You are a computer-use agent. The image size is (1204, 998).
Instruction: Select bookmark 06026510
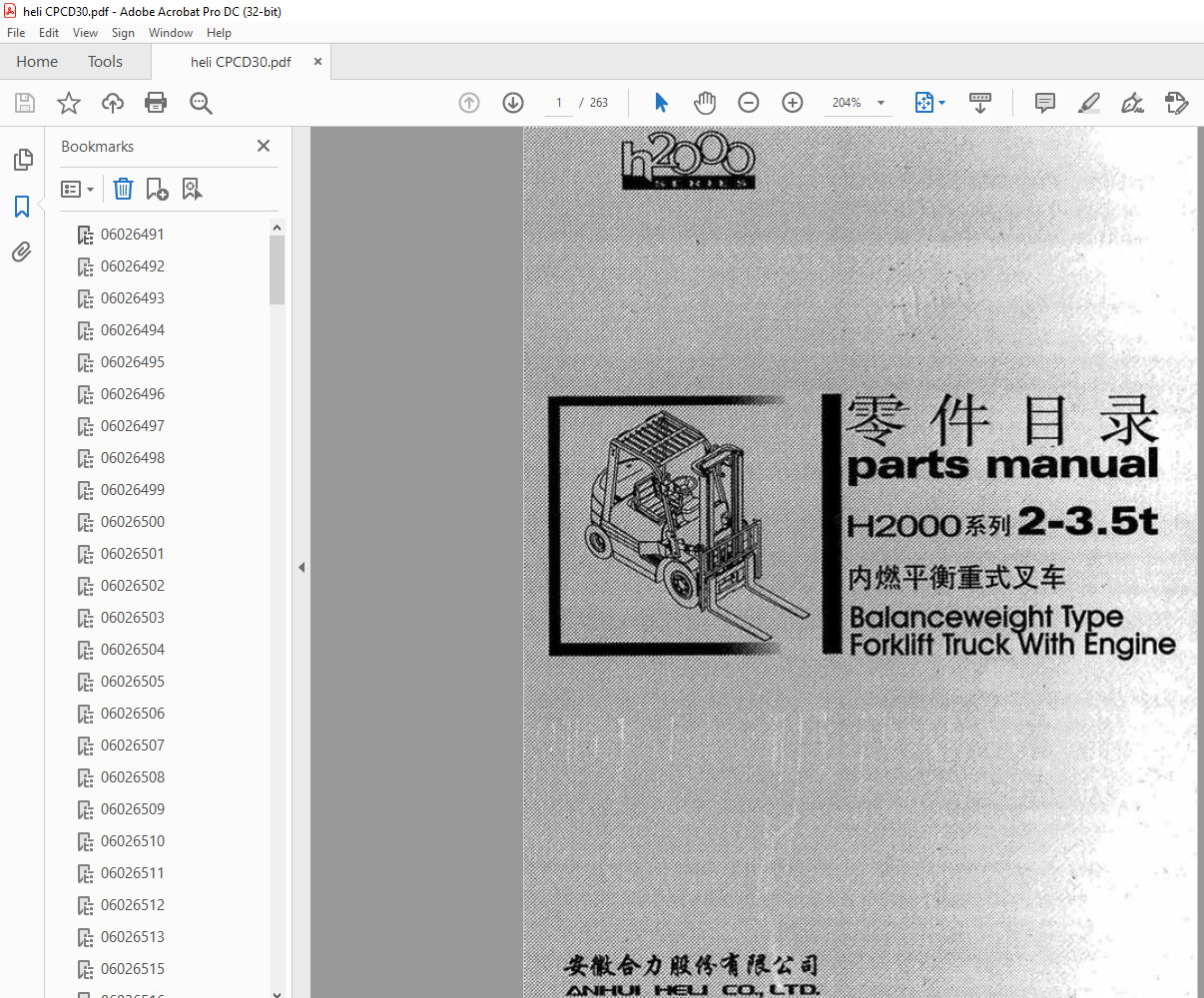point(133,841)
